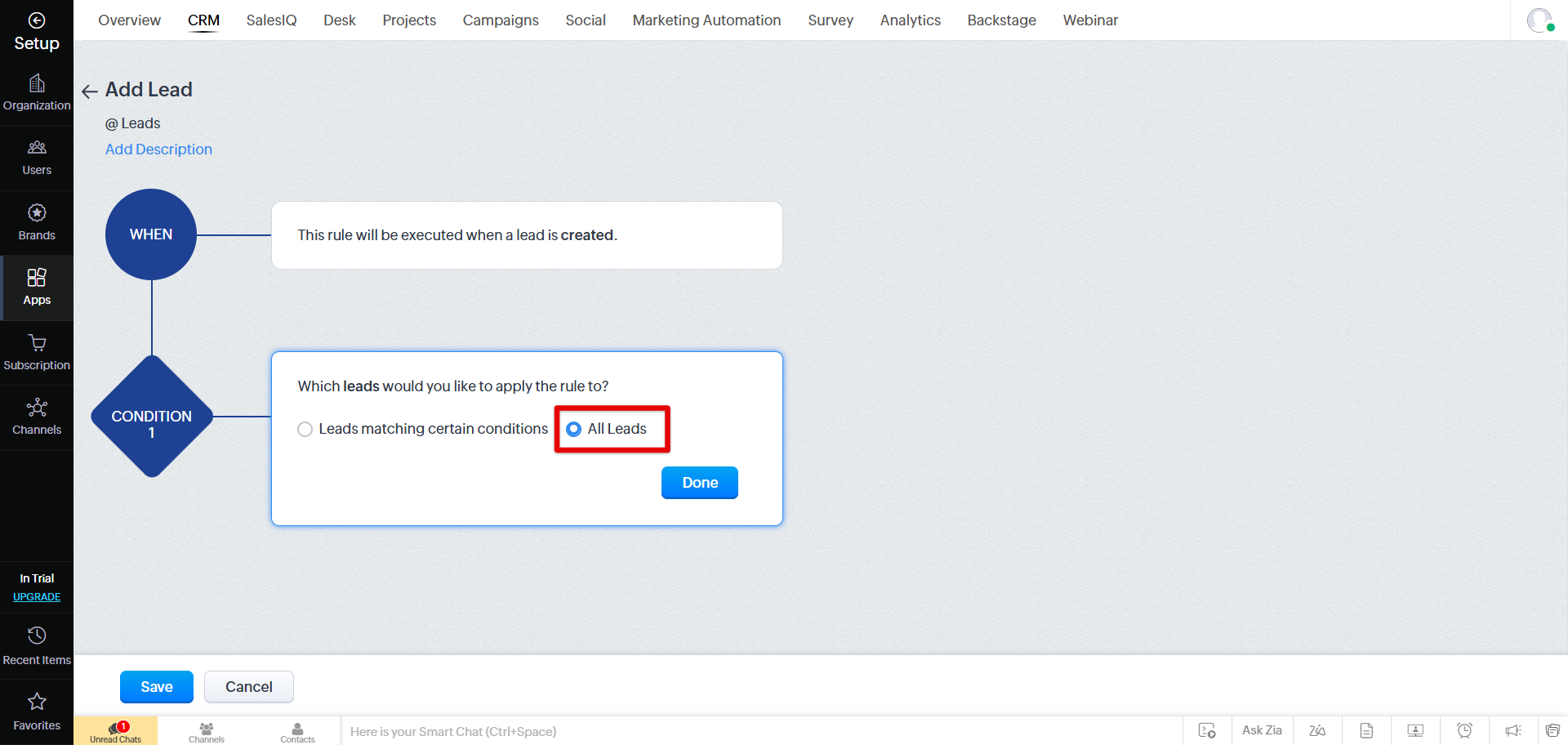Open Favorites in the sidebar
This screenshot has height=745, width=1568.
pyautogui.click(x=37, y=712)
